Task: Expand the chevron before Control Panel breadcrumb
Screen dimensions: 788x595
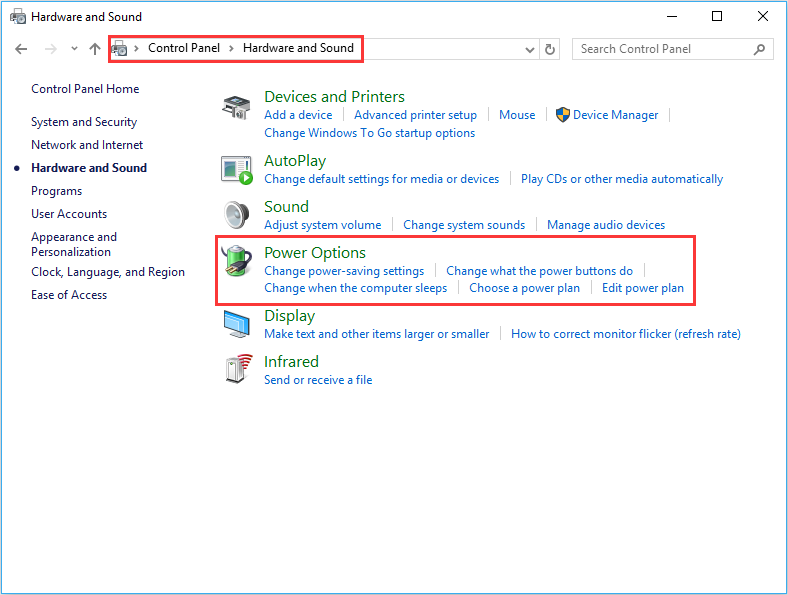Action: [136, 49]
